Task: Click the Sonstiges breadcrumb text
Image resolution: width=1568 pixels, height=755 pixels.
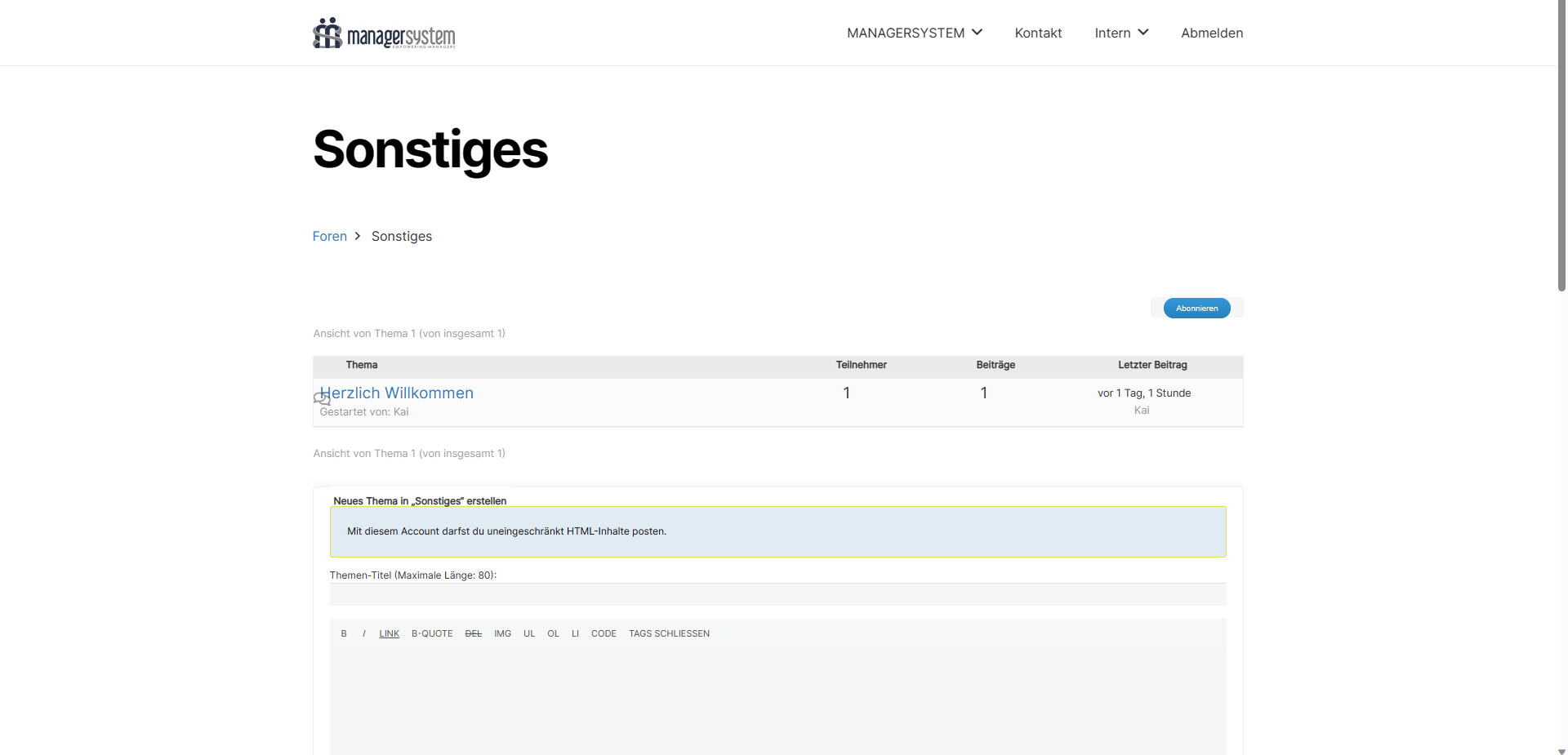Action: click(402, 236)
